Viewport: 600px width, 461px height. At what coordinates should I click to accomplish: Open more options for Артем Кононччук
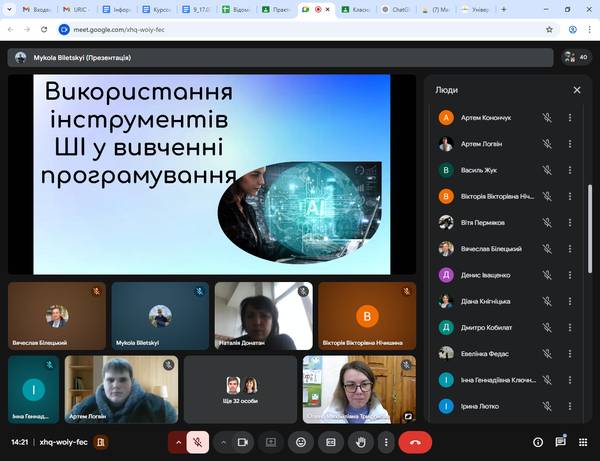click(x=570, y=117)
